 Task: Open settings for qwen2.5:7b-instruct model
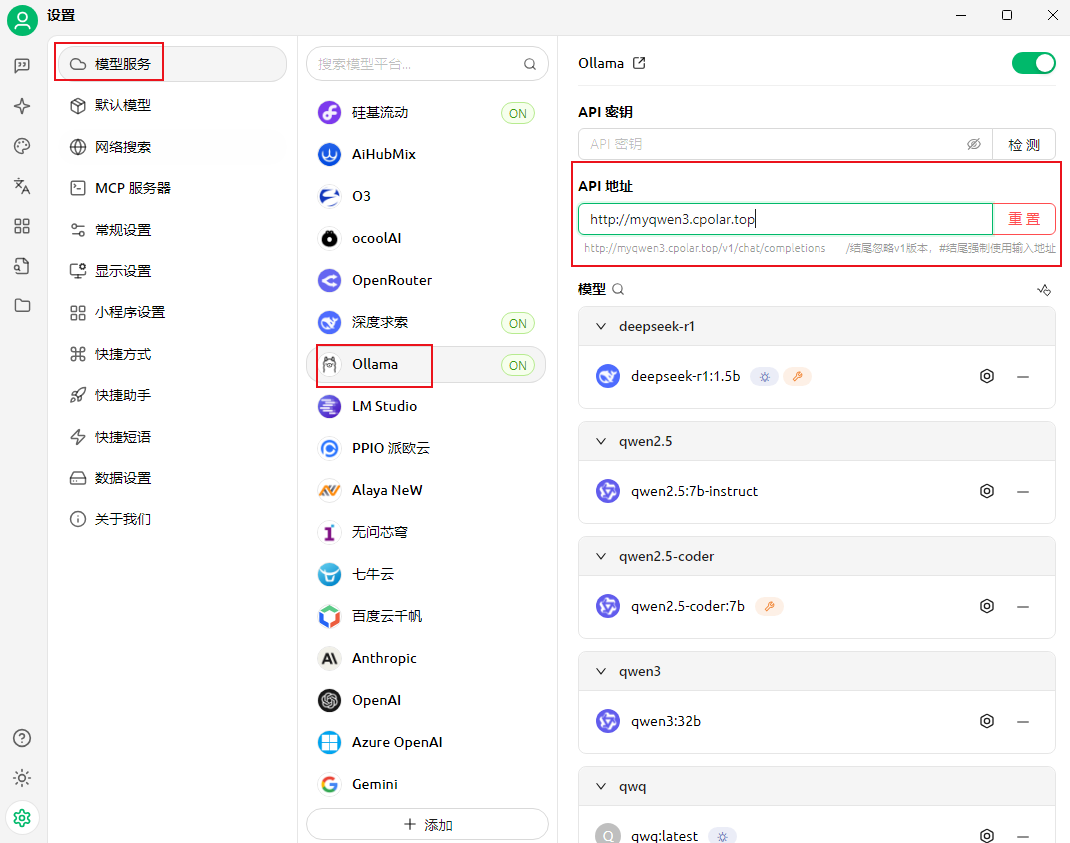point(987,491)
